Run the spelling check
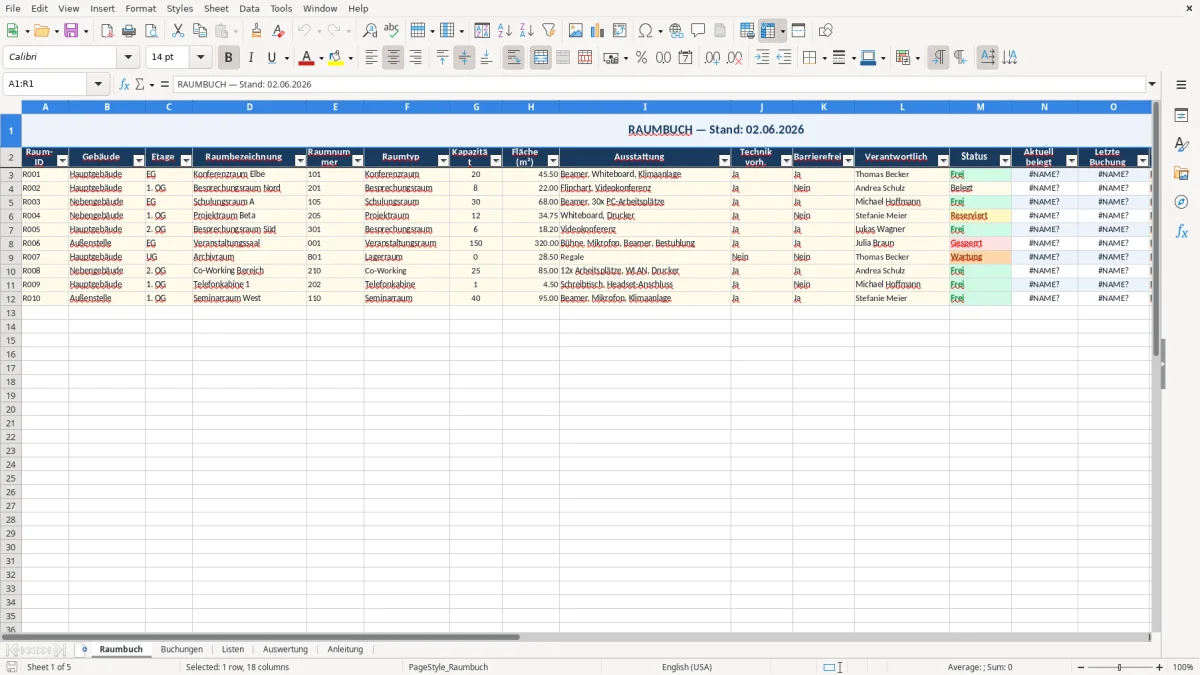The image size is (1200, 675). tap(392, 31)
